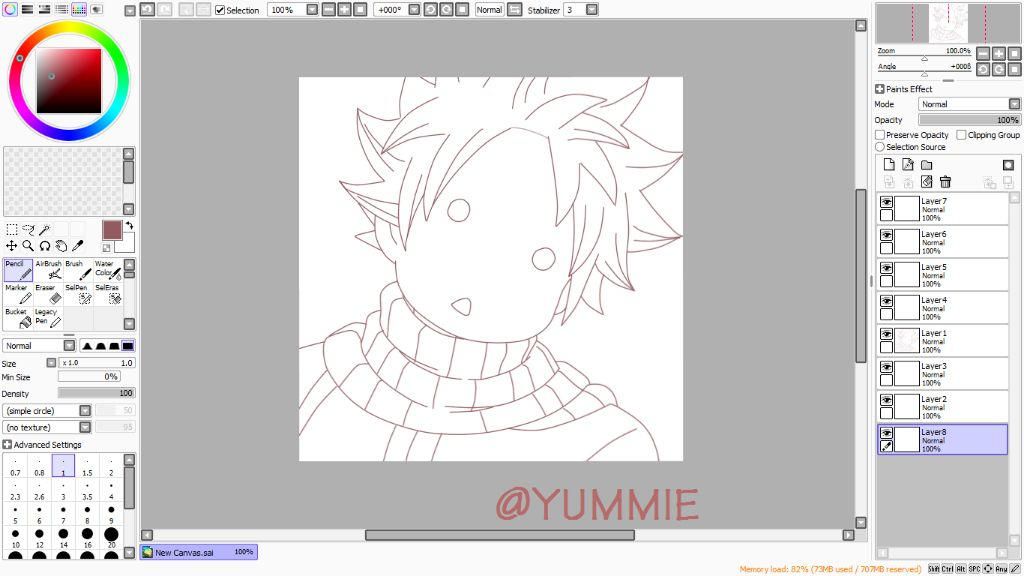This screenshot has width=1024, height=576.
Task: Select the Brush tool
Action: tap(78, 270)
